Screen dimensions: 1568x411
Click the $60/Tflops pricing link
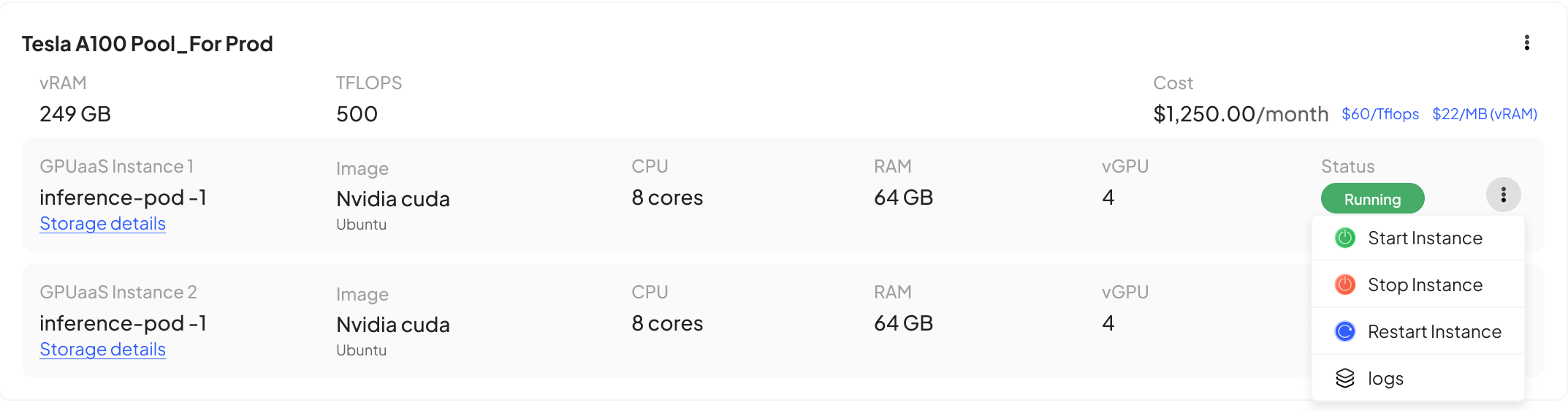pyautogui.click(x=1379, y=114)
